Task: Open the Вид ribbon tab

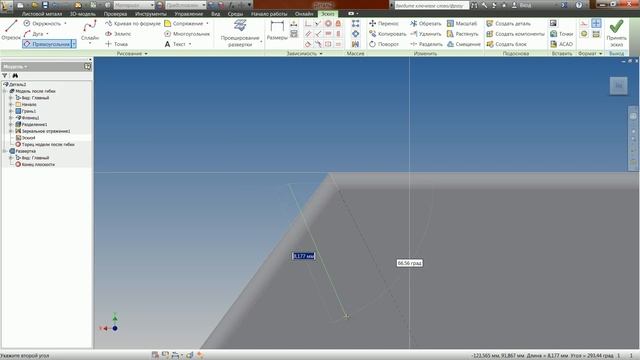Action: point(216,14)
